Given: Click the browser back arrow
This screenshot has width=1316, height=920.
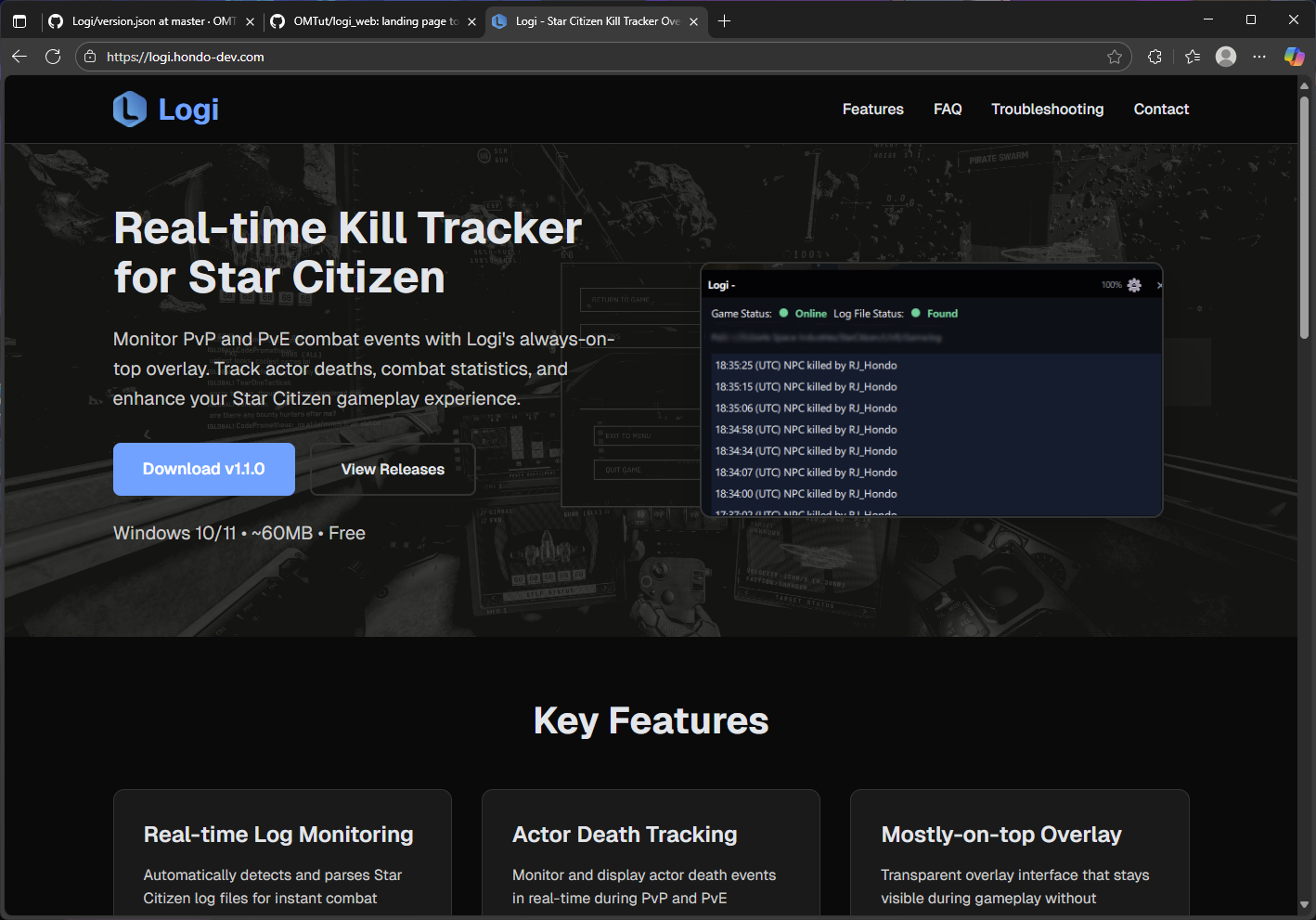Looking at the screenshot, I should coord(19,57).
